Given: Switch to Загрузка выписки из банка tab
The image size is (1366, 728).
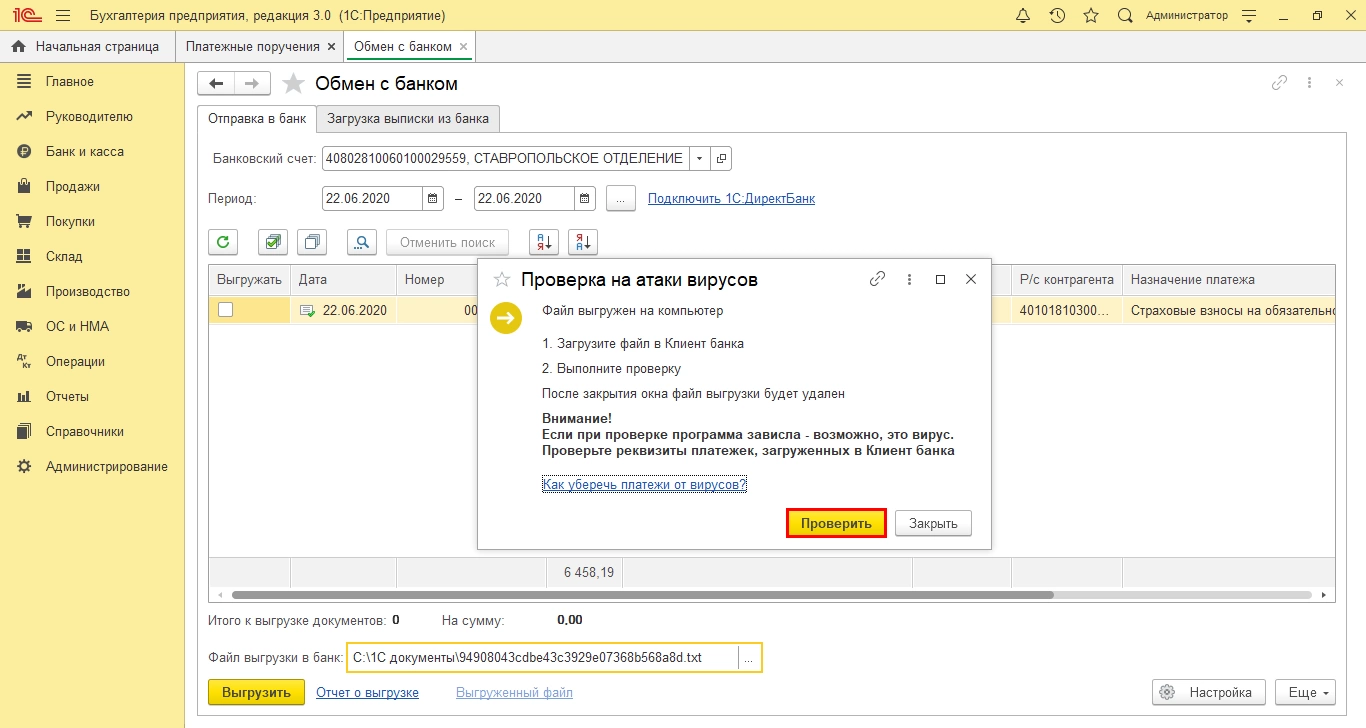Looking at the screenshot, I should pyautogui.click(x=408, y=118).
